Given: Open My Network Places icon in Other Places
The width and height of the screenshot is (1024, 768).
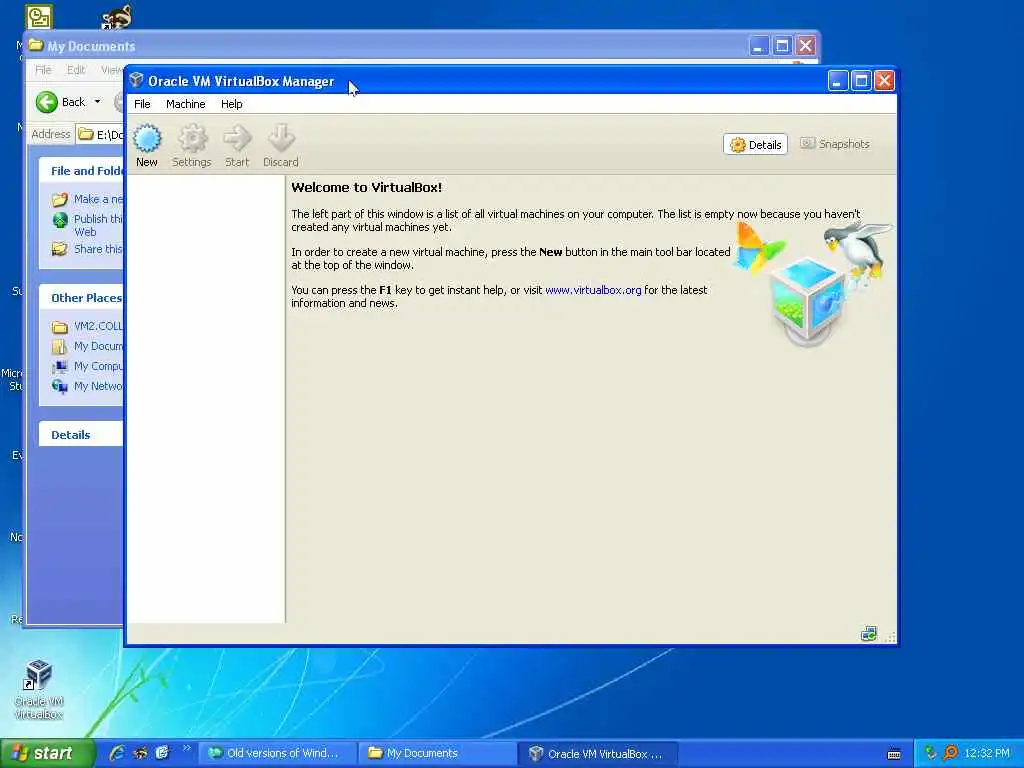Looking at the screenshot, I should coord(60,387).
